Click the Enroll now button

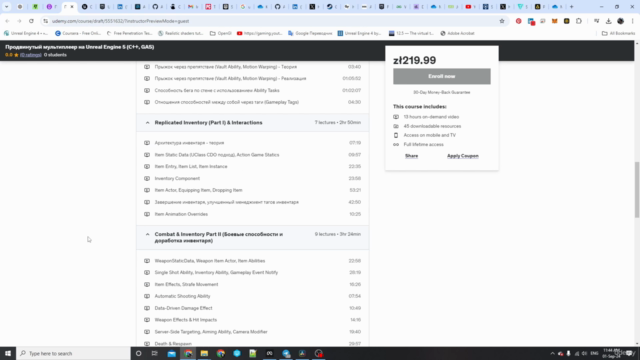tap(442, 76)
